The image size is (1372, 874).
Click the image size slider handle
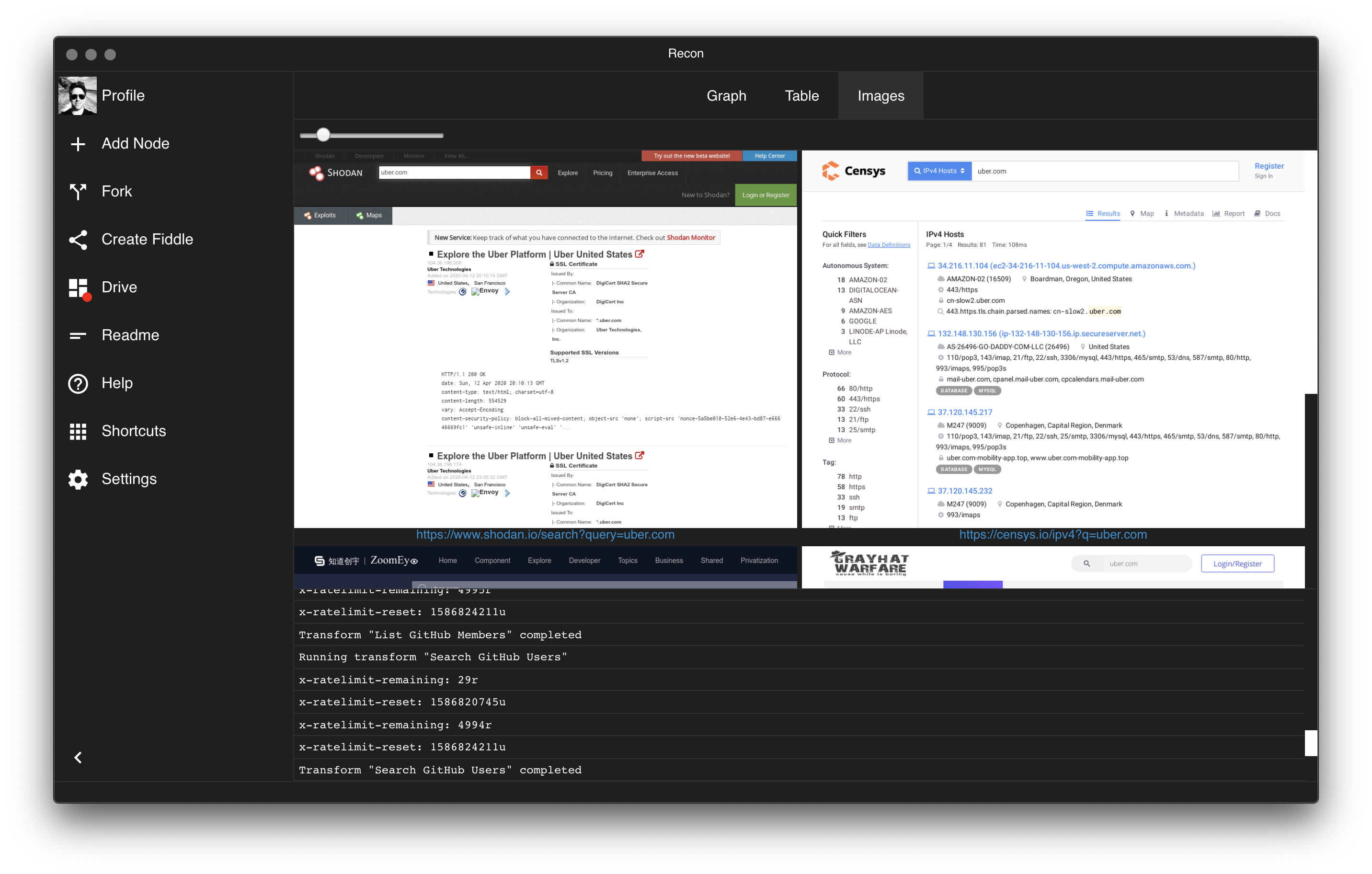click(x=323, y=135)
